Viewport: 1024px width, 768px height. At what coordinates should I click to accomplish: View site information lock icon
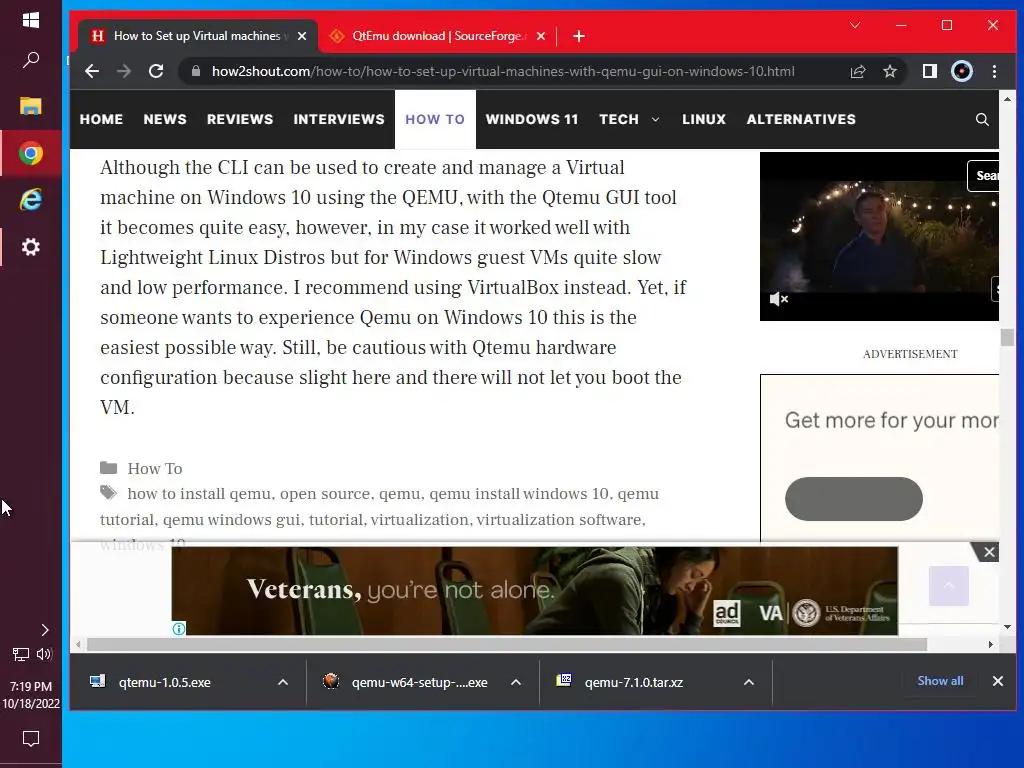195,71
